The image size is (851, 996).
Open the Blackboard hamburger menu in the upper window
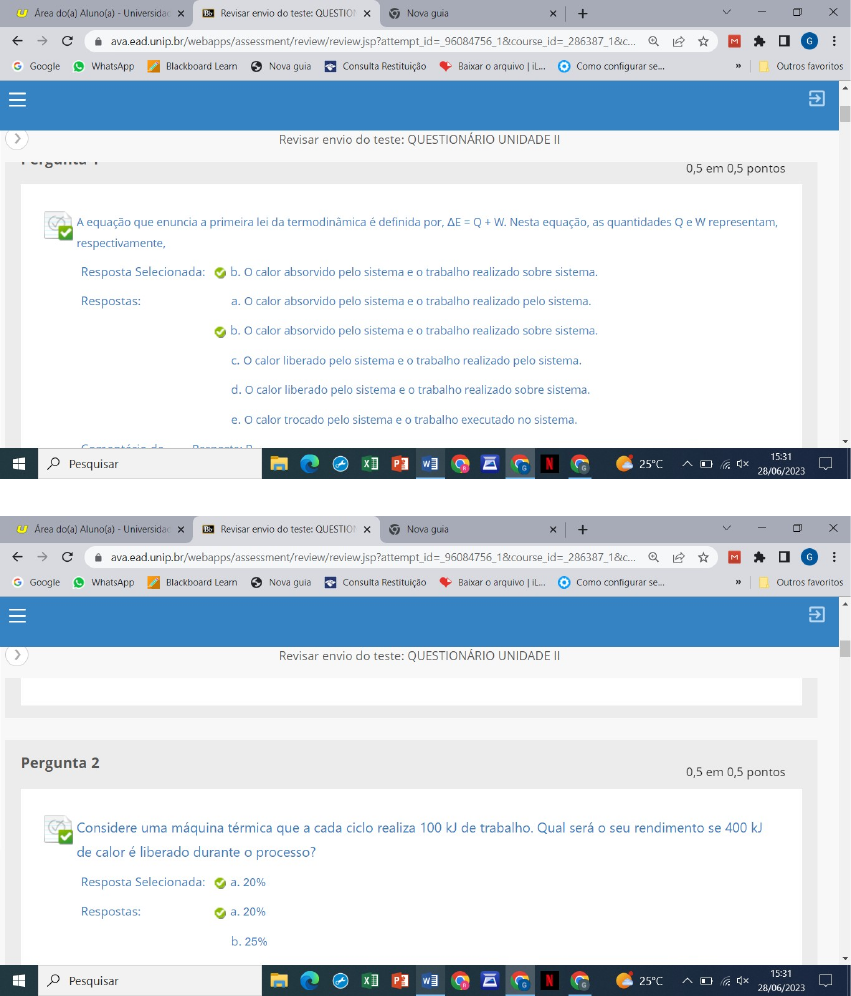click(17, 99)
